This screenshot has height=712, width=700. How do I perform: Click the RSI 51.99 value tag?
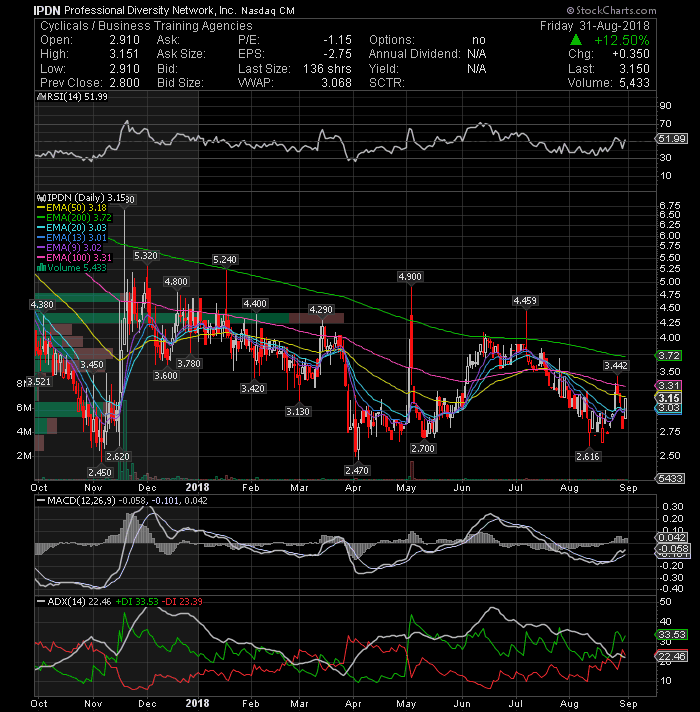[x=672, y=138]
